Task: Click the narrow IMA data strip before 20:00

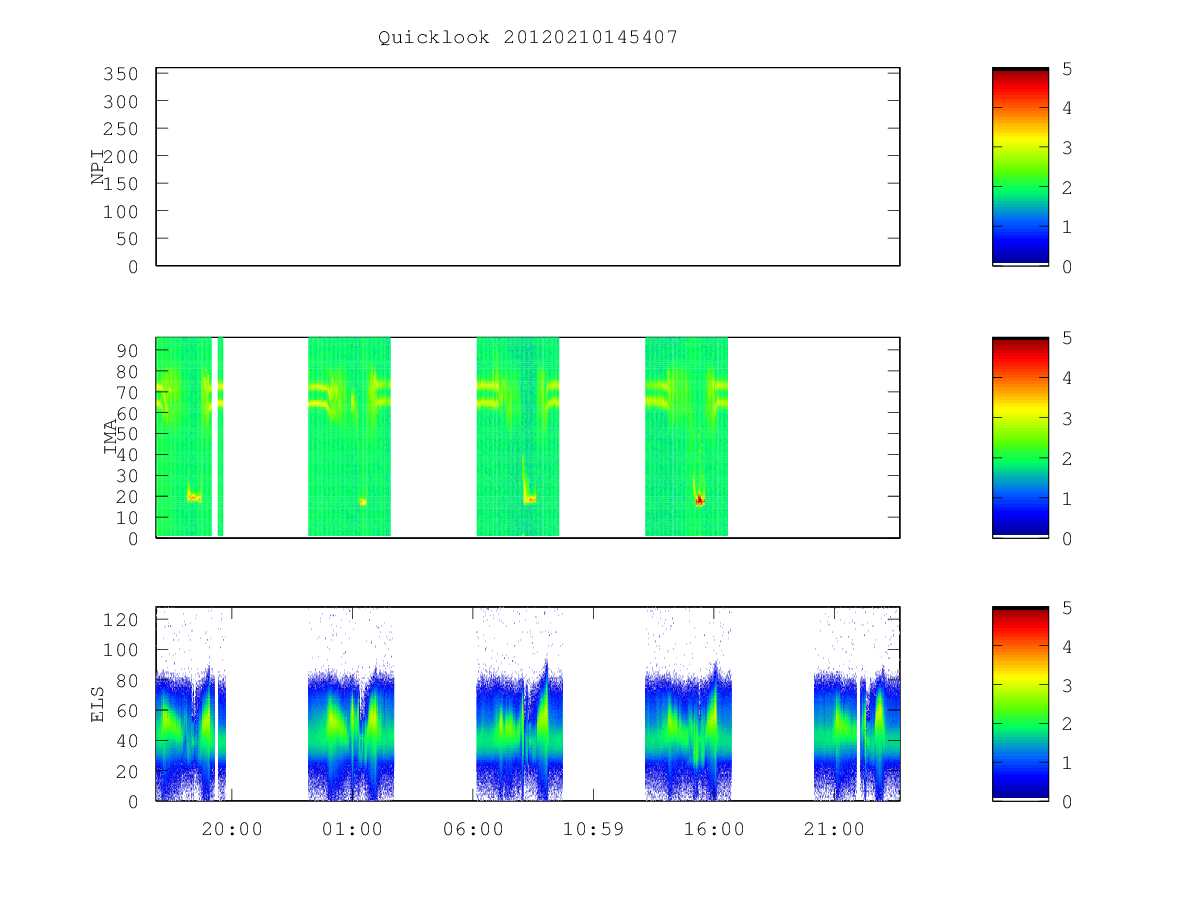Action: click(220, 437)
